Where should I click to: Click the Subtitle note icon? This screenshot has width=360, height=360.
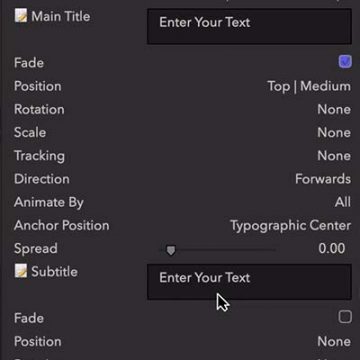(x=21, y=271)
